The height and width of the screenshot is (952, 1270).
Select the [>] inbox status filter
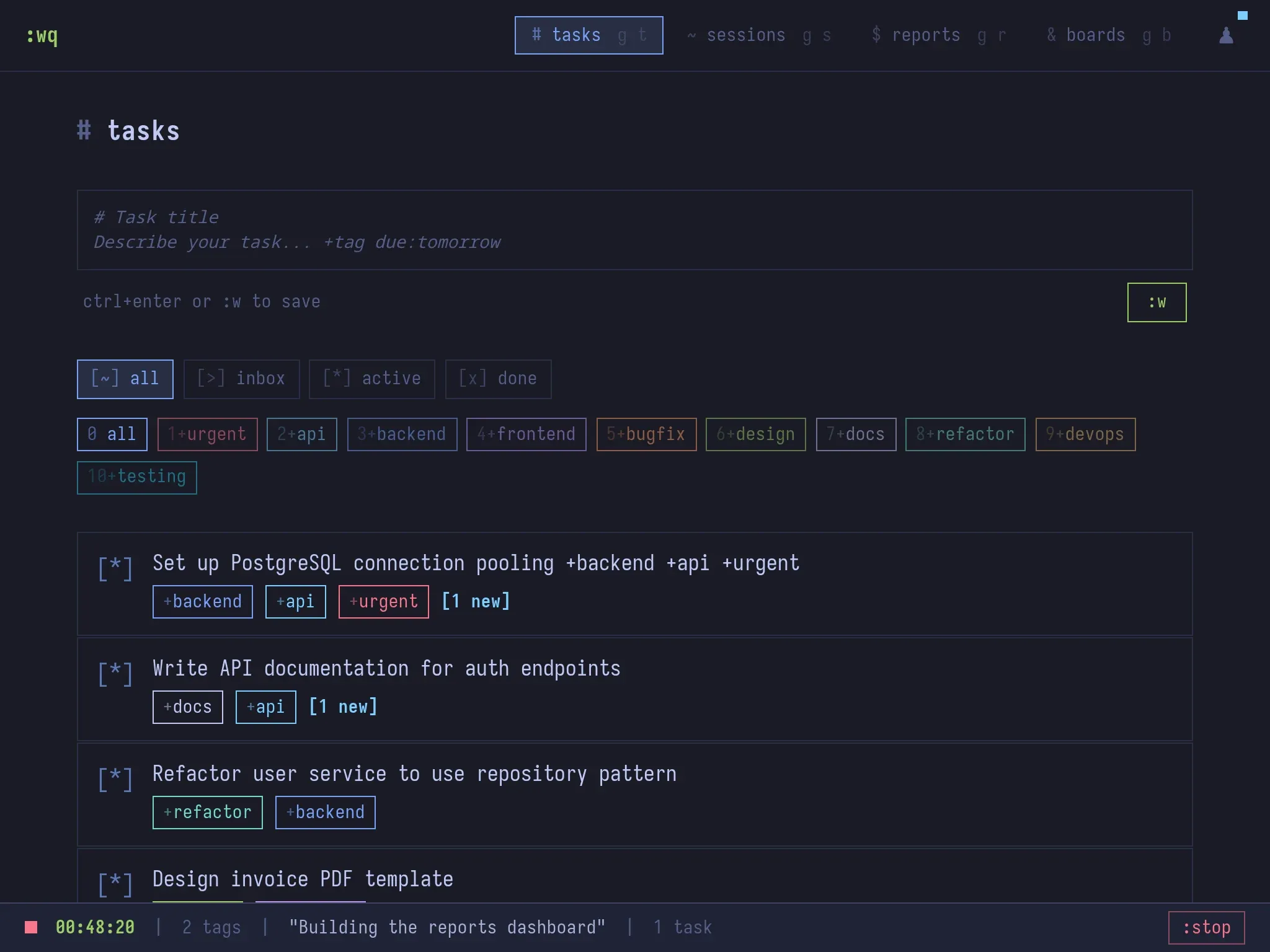click(241, 379)
